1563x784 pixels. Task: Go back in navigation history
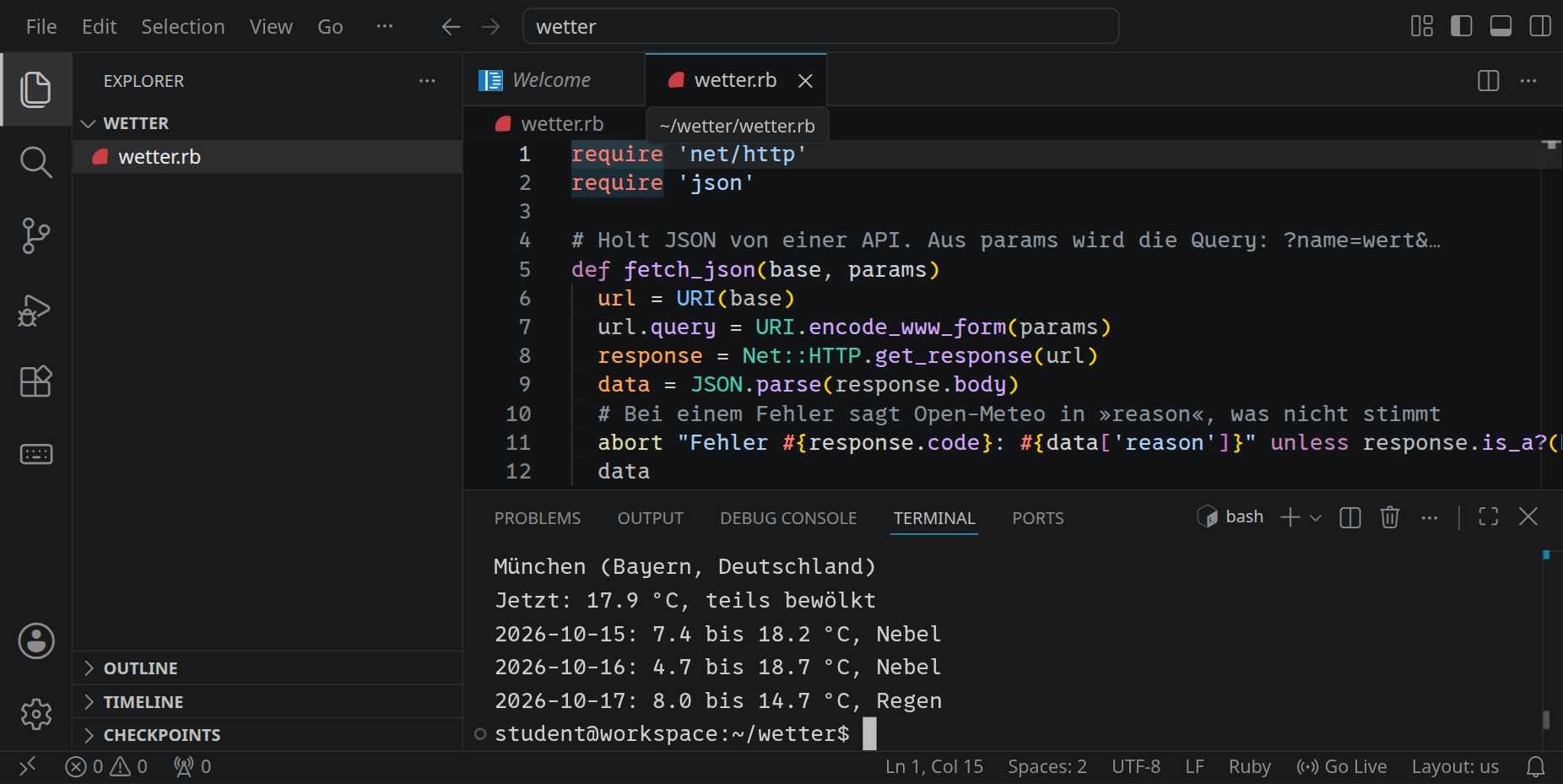coord(451,27)
